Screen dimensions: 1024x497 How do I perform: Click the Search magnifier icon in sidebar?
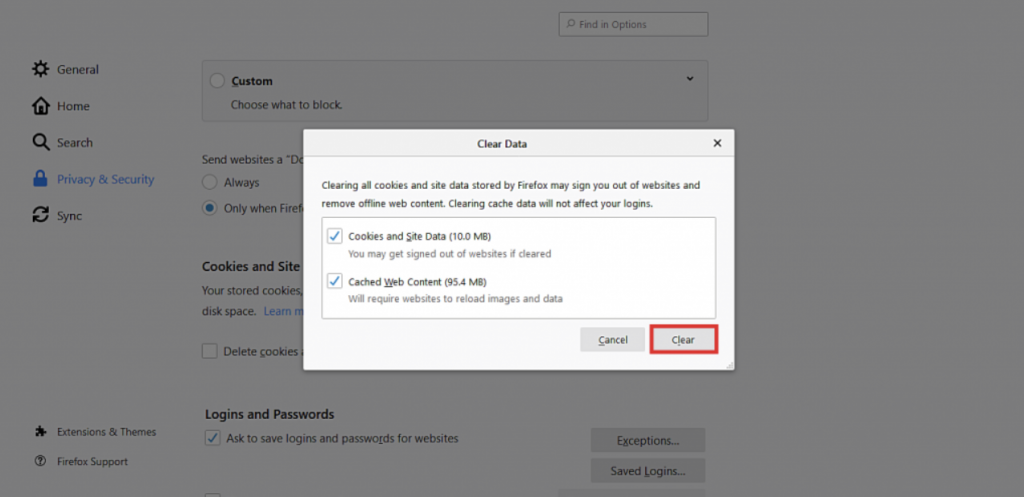coord(40,142)
